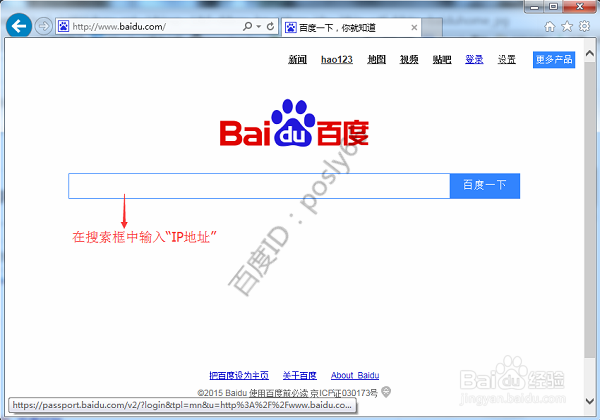
Task: Open browser tools gear icon
Action: (x=584, y=26)
